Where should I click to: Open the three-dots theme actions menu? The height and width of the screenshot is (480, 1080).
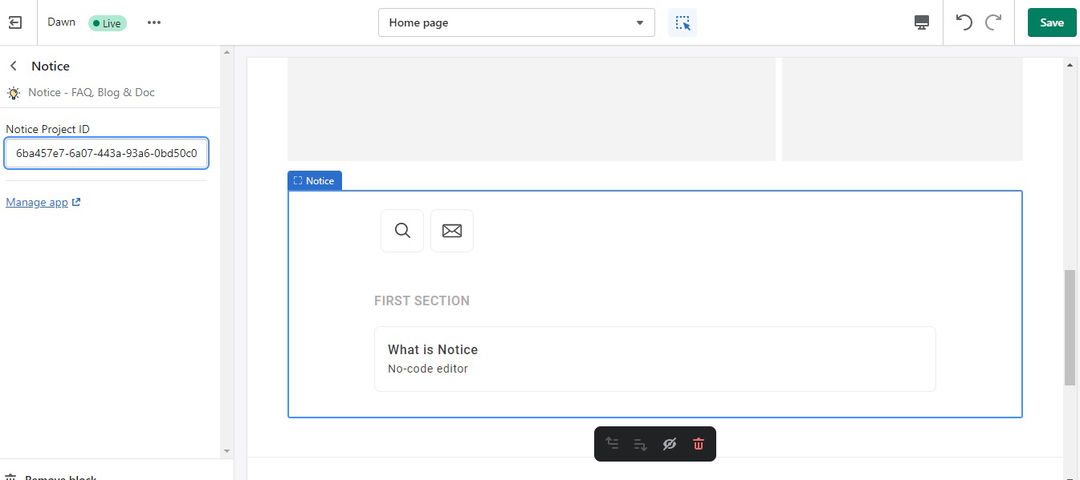154,23
